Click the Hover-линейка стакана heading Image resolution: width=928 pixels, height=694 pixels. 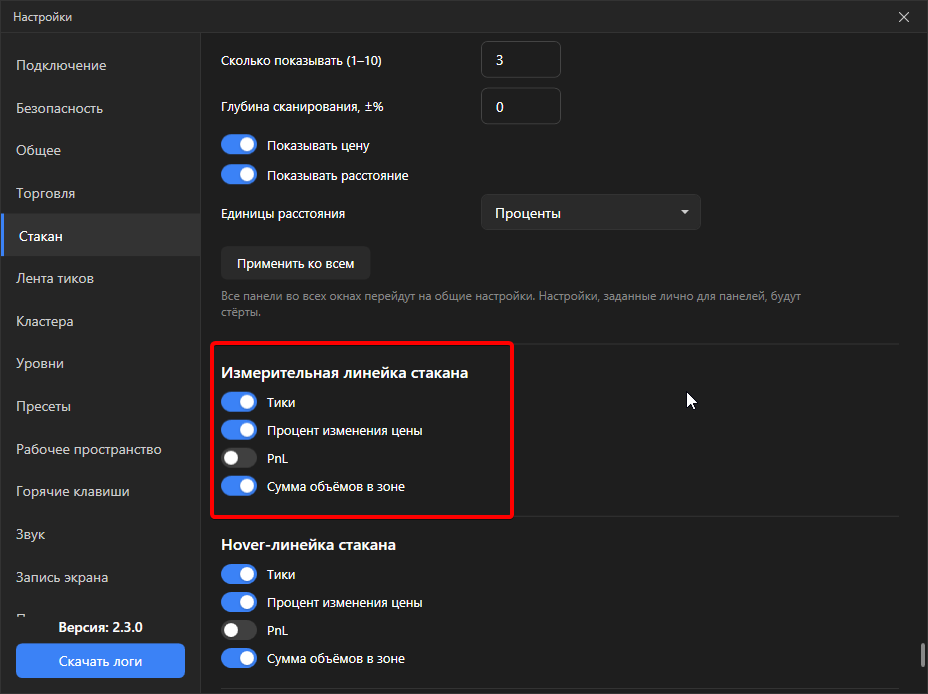pos(308,545)
